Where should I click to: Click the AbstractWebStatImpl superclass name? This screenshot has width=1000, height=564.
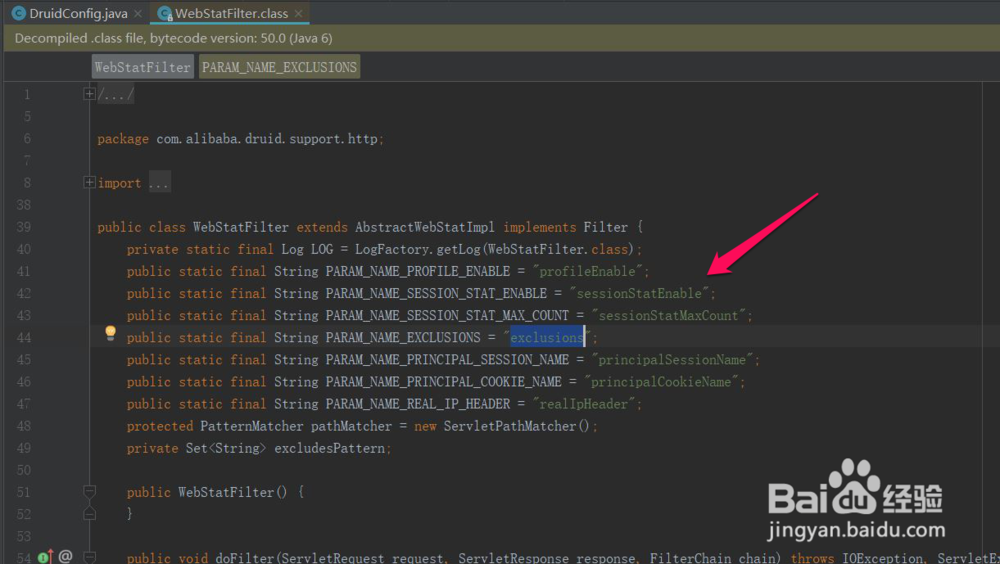pyautogui.click(x=425, y=228)
